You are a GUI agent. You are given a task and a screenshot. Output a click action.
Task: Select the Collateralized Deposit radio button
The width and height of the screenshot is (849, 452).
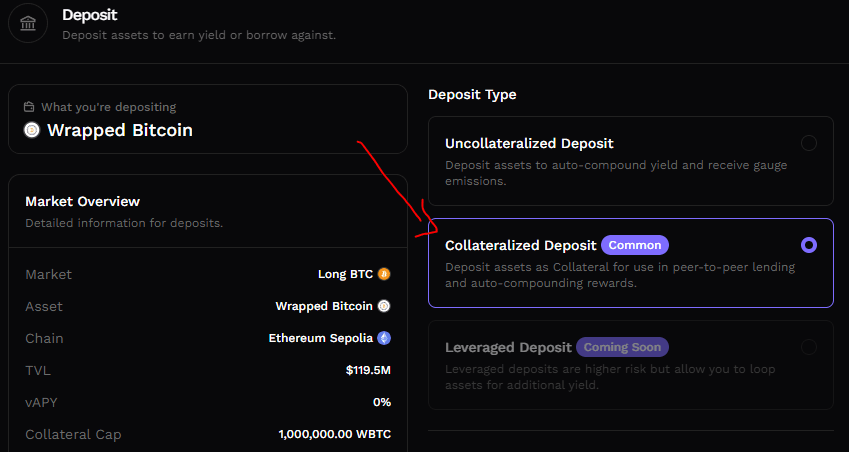point(809,245)
